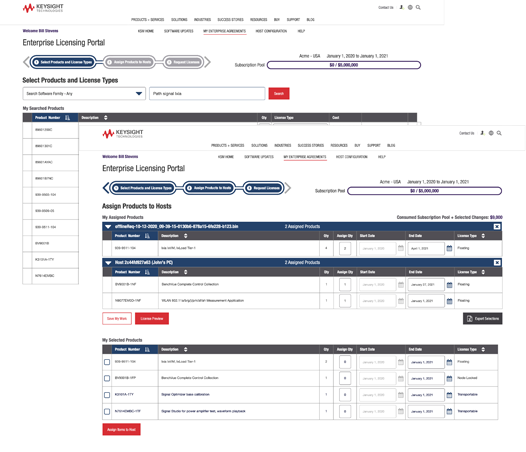Click the Subscription Pool progress bar in front page

[424, 191]
